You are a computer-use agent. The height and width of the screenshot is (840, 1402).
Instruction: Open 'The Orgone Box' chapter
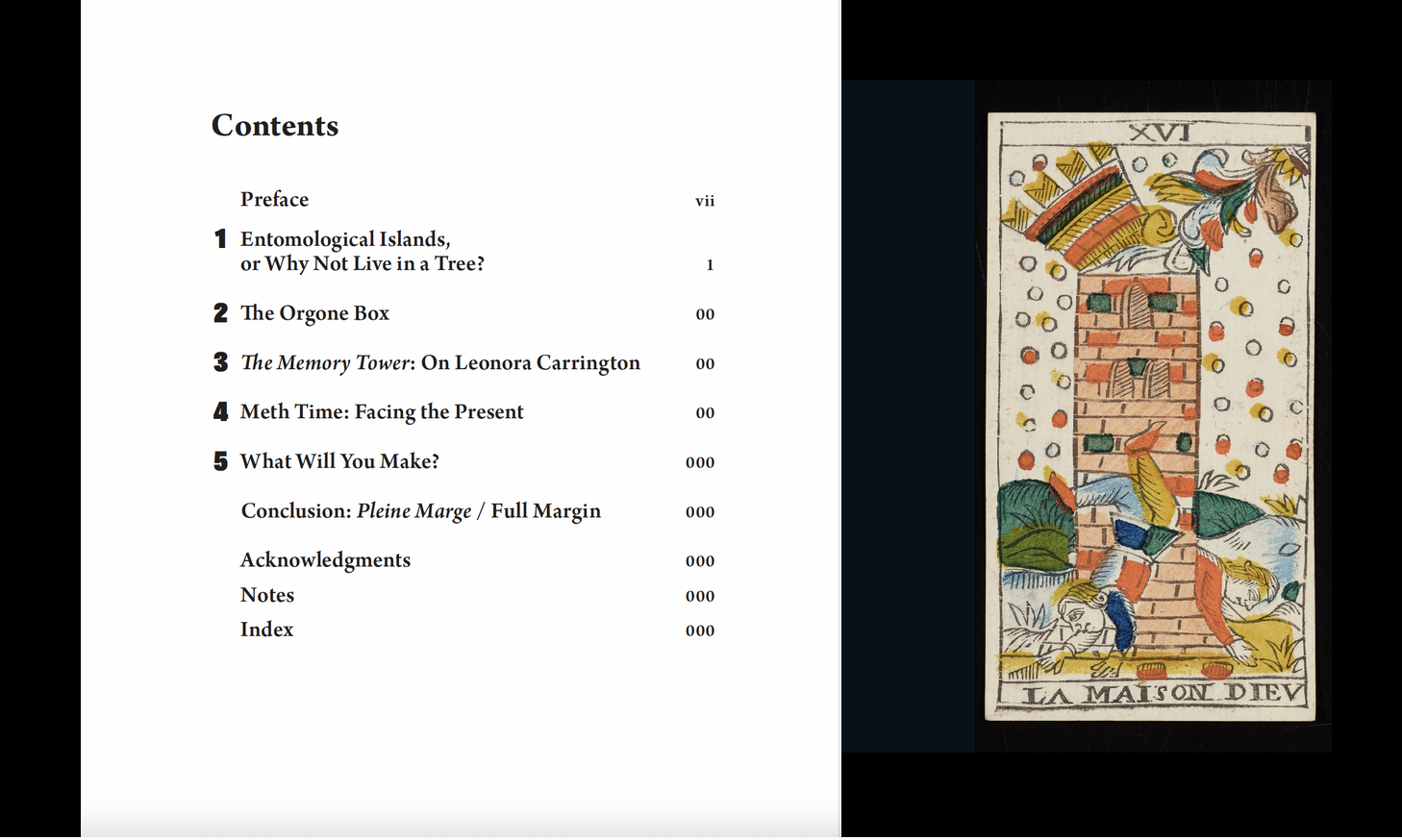(x=315, y=313)
